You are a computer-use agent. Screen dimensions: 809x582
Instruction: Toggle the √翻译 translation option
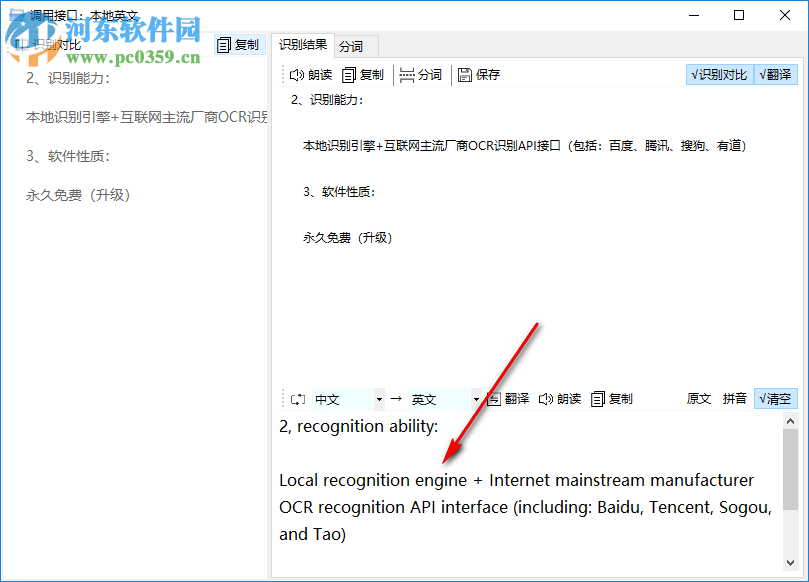[776, 74]
